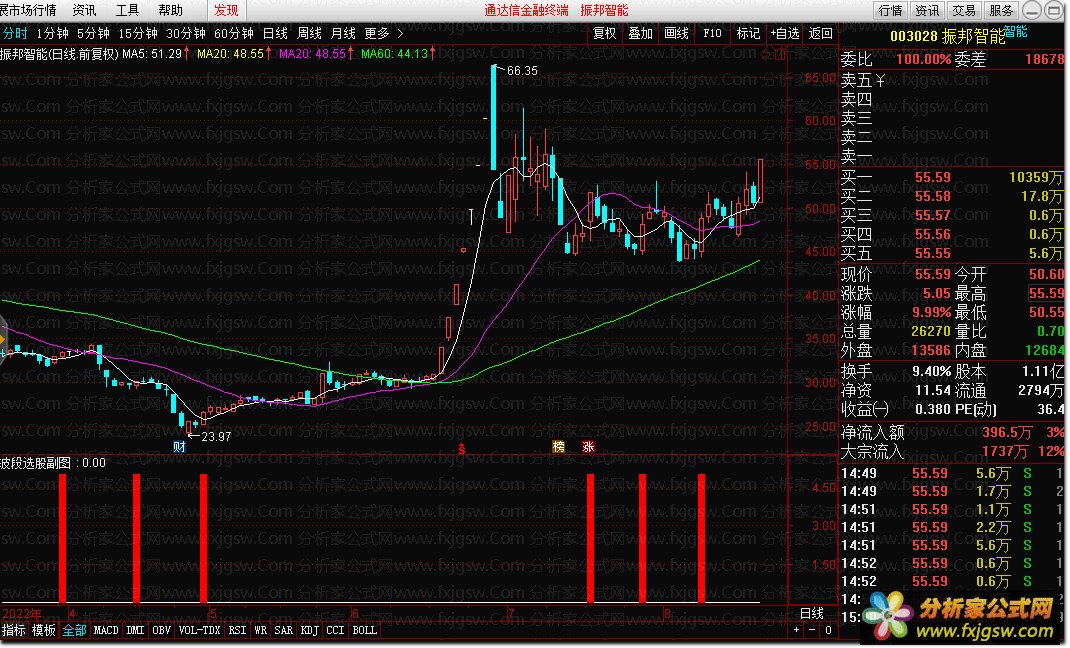This screenshot has width=1070, height=648.
Task: Add the stock via +自选
Action: [785, 33]
